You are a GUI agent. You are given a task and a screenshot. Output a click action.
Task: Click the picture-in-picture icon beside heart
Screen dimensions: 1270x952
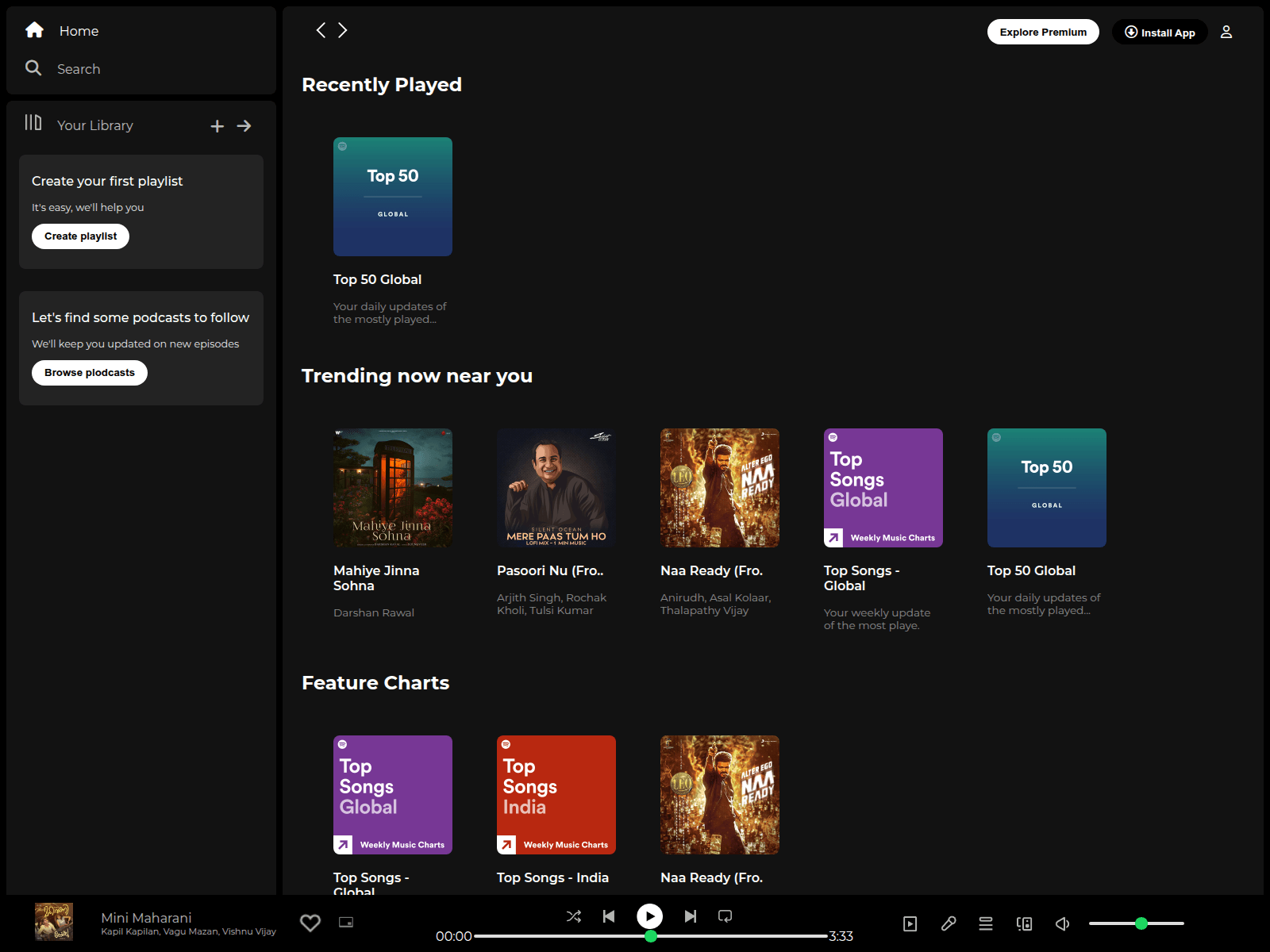click(x=346, y=923)
